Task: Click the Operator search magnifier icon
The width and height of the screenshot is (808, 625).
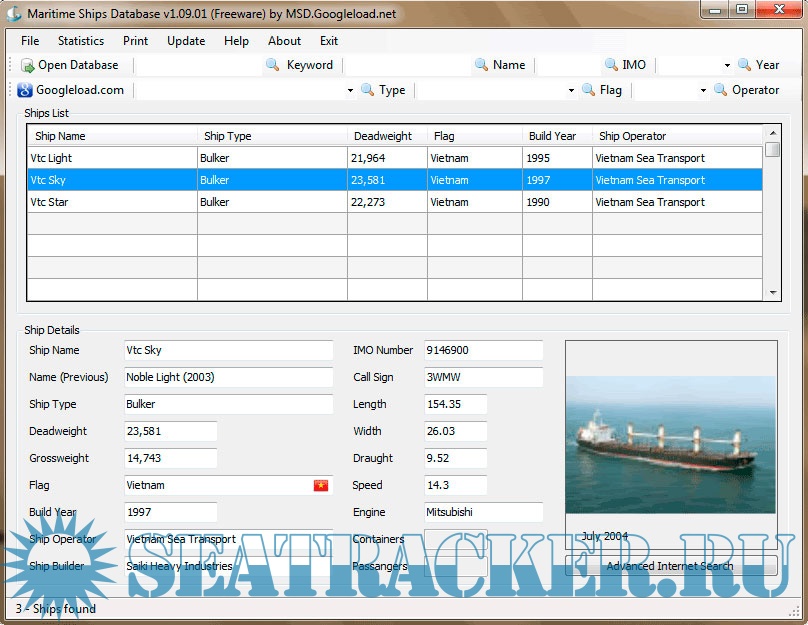Action: pos(720,90)
